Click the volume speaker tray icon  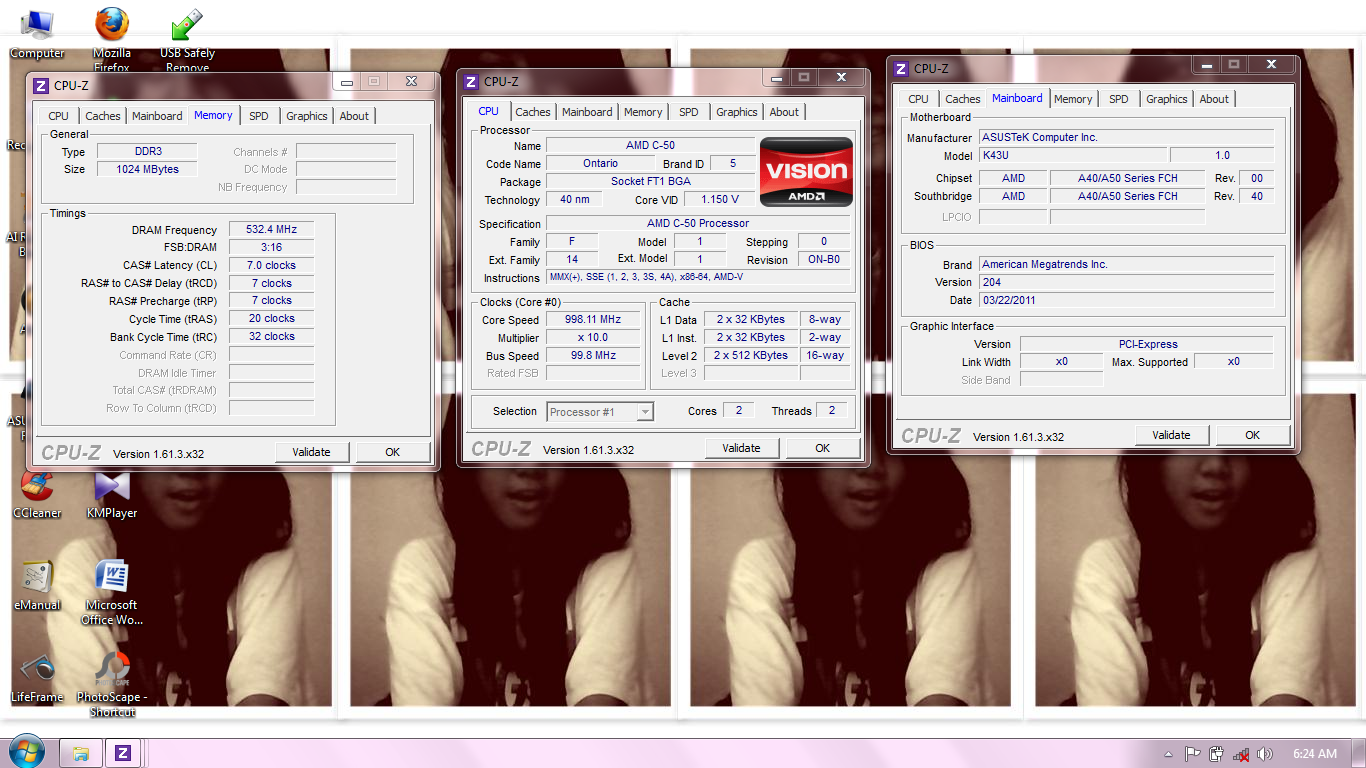(x=1264, y=754)
